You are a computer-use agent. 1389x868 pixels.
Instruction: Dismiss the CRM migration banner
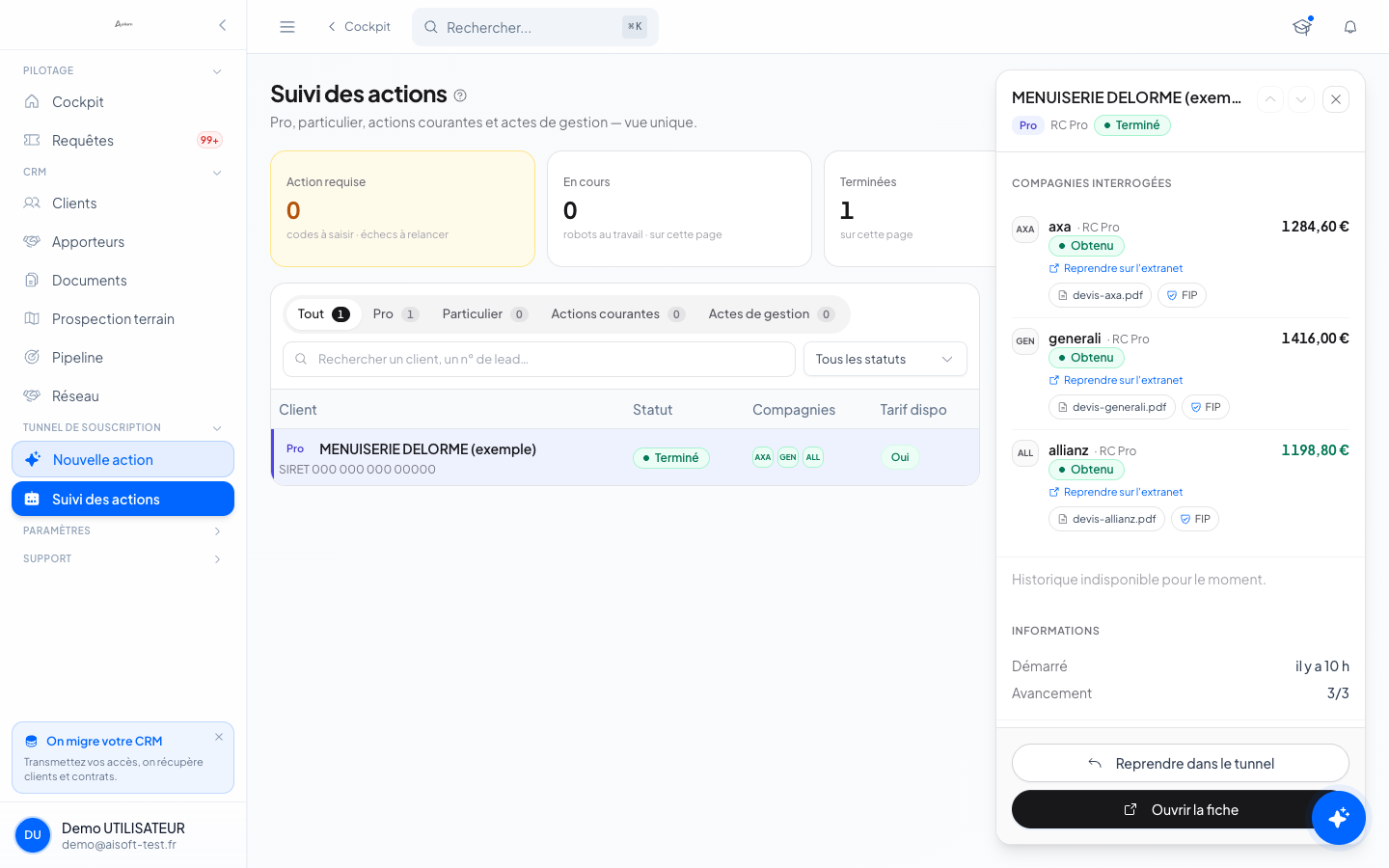coord(219,737)
